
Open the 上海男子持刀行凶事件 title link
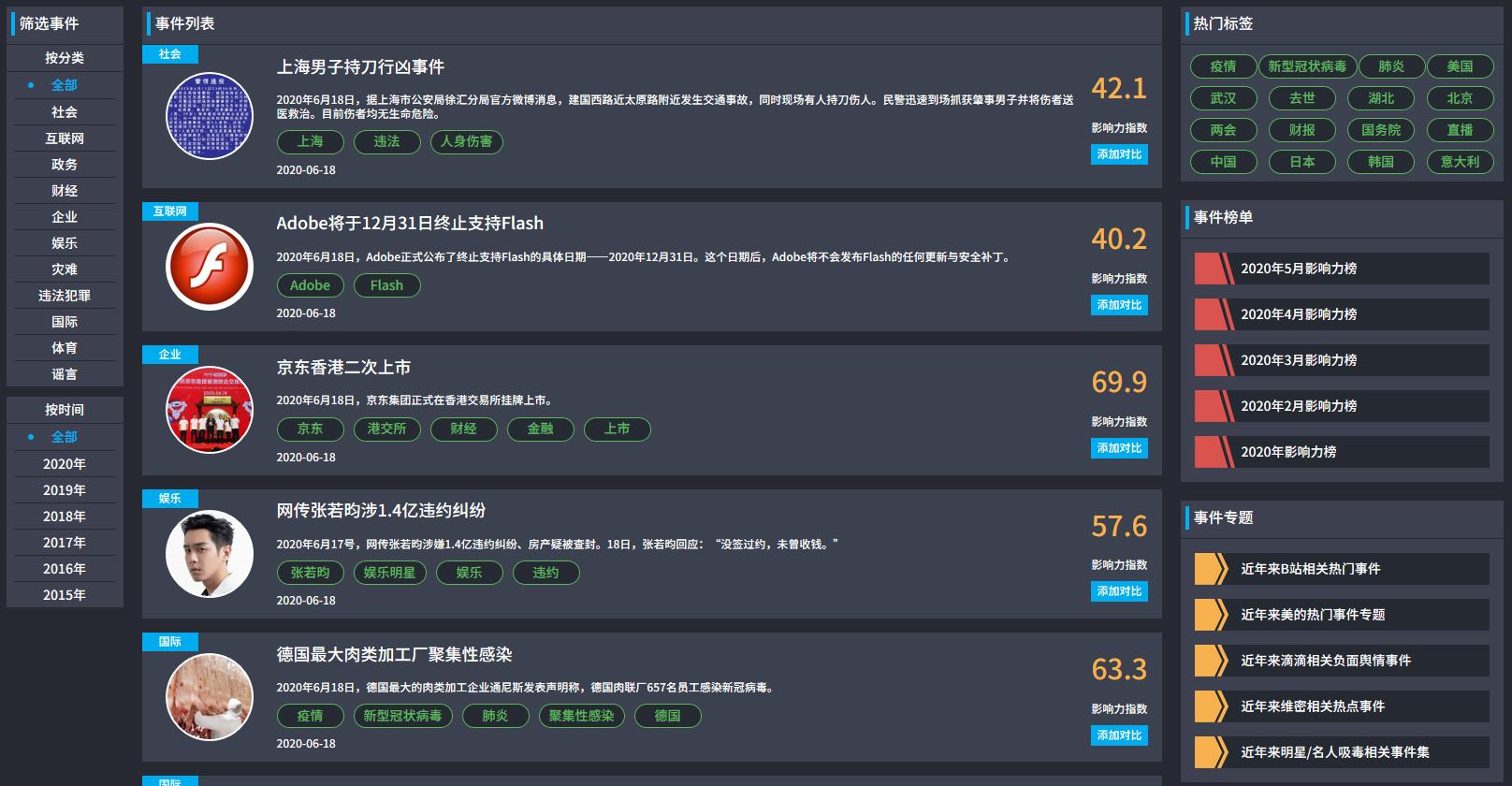pyautogui.click(x=360, y=67)
